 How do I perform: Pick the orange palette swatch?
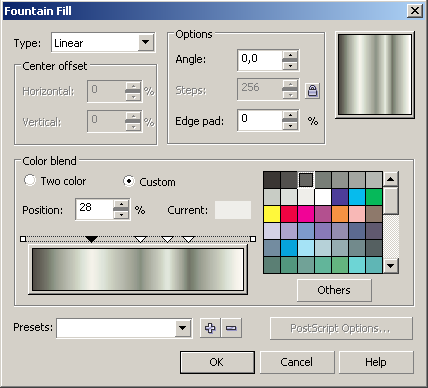[340, 214]
